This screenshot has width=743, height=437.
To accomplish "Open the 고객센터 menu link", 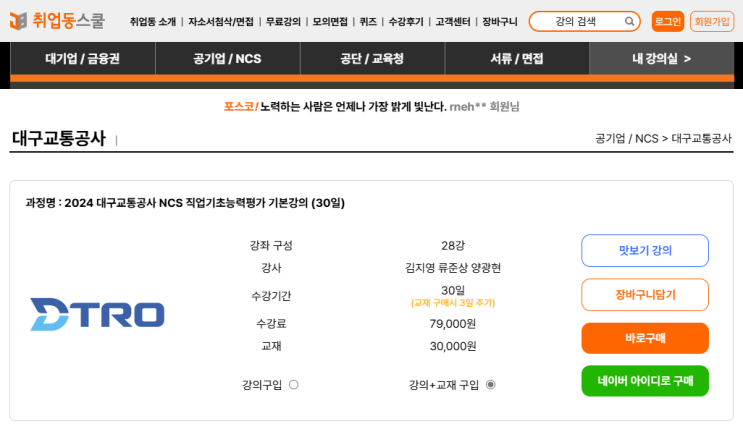I will click(x=453, y=21).
